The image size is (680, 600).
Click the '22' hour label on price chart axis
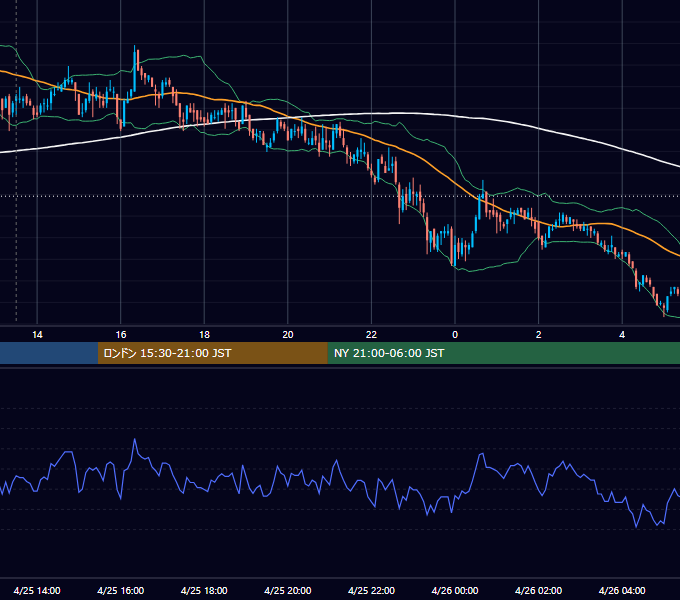pos(371,335)
